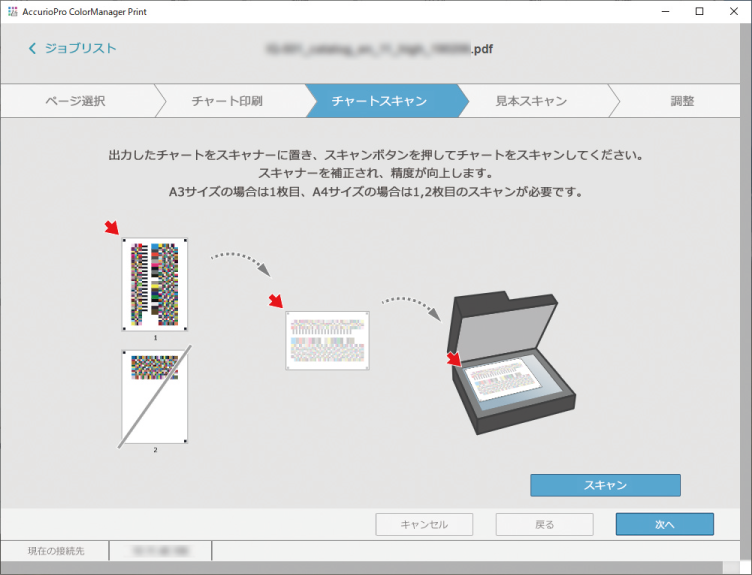Viewport: 752px width, 575px height.
Task: Go to the ページ選択 step tab
Action: point(75,101)
